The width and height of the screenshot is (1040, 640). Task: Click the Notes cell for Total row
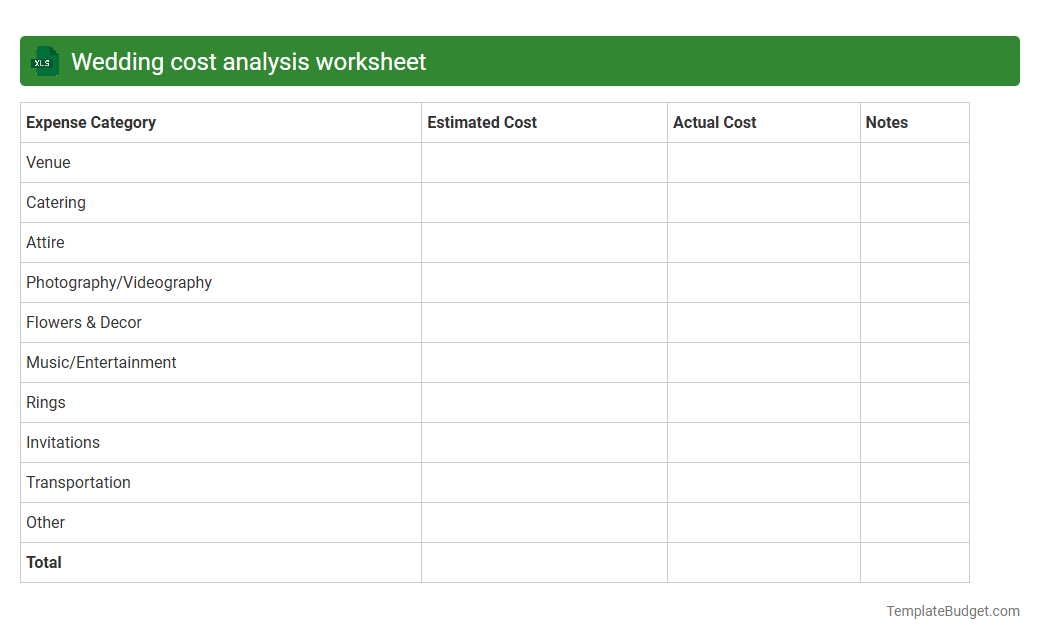[x=914, y=562]
